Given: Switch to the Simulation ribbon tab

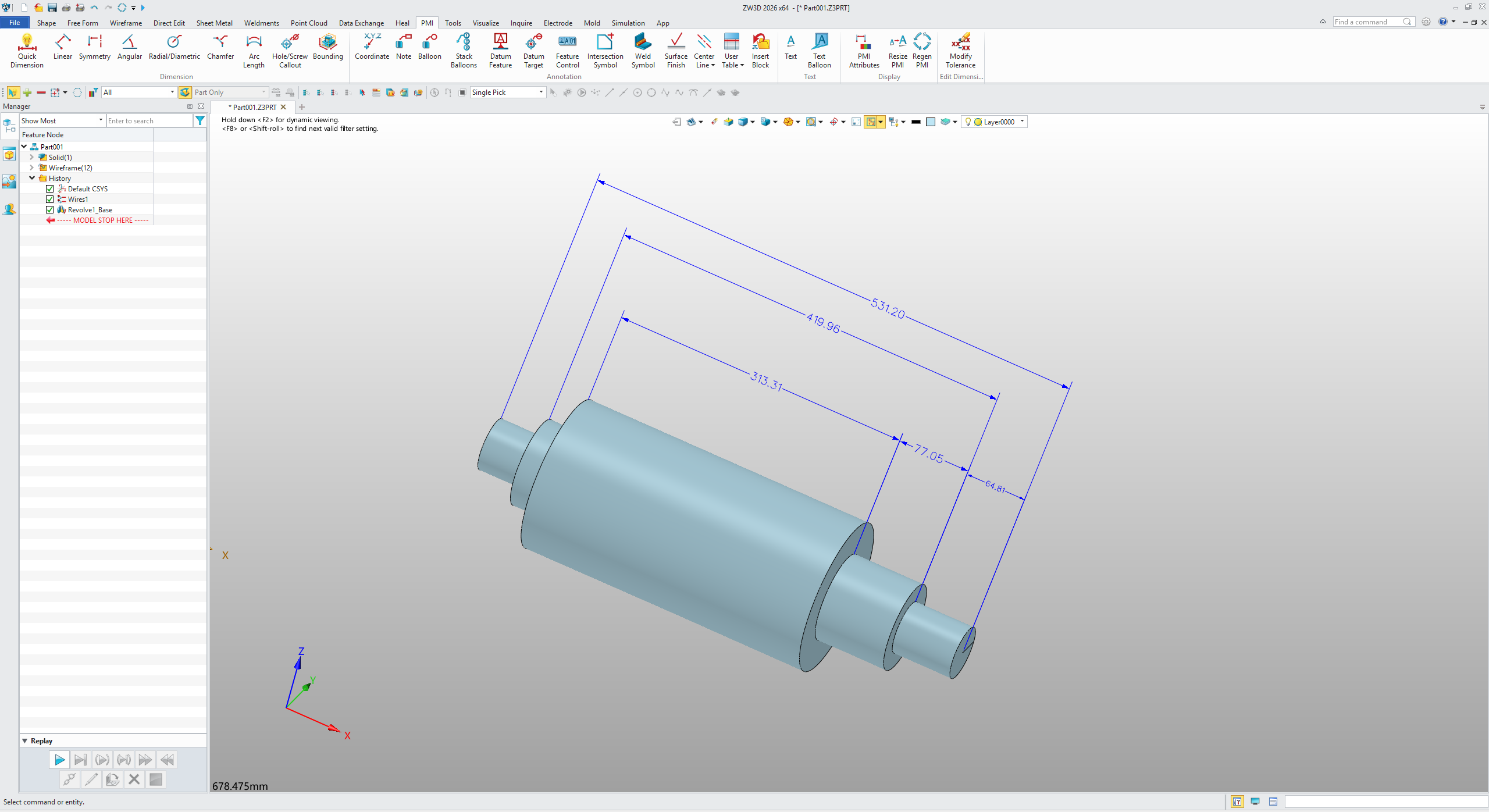Looking at the screenshot, I should (x=628, y=23).
